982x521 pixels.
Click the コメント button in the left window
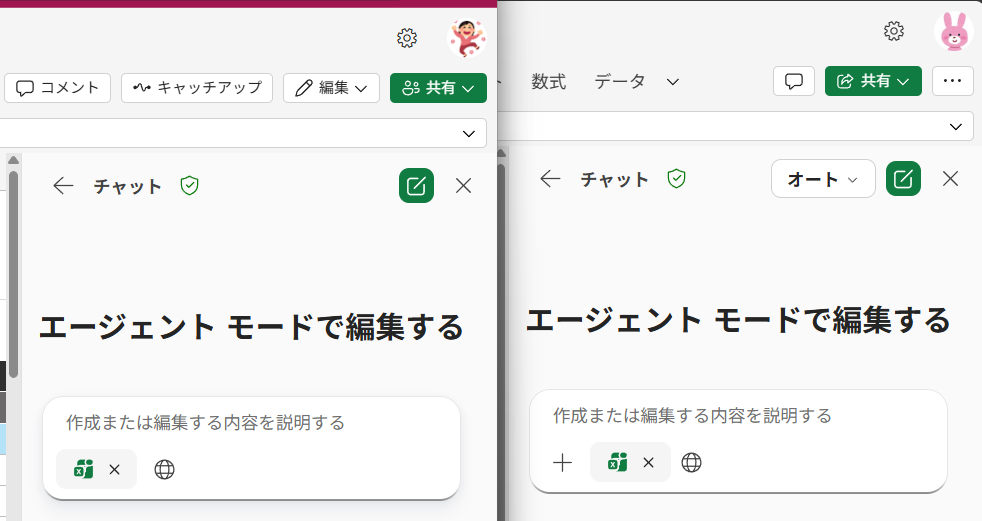click(57, 88)
